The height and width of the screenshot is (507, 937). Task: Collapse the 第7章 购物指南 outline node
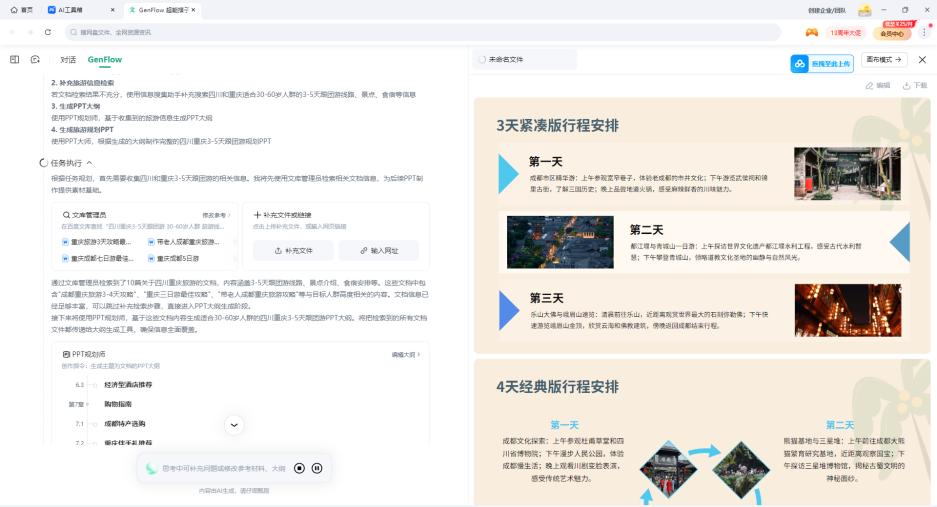pos(88,405)
